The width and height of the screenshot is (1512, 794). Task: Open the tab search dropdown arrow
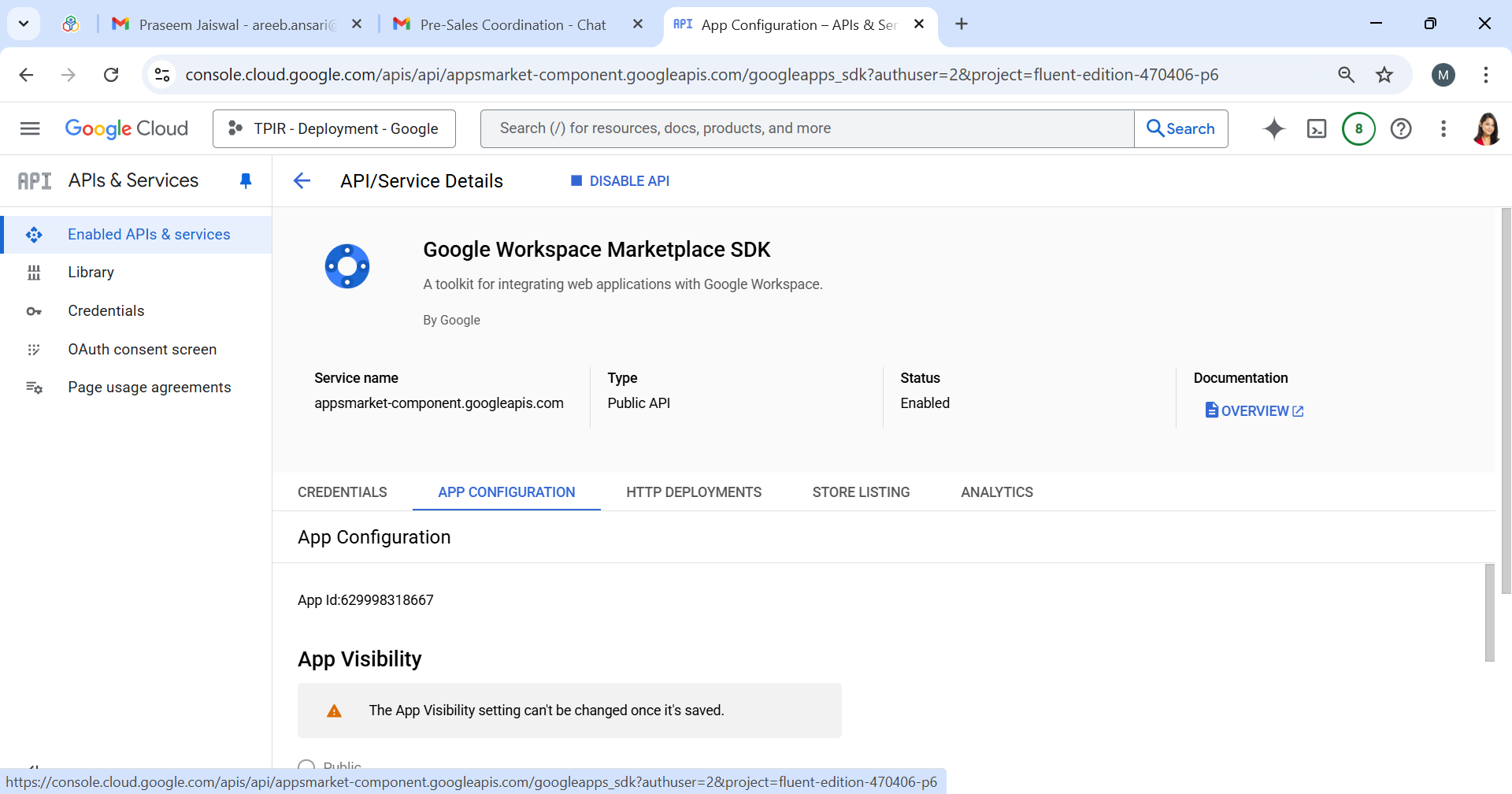(24, 24)
